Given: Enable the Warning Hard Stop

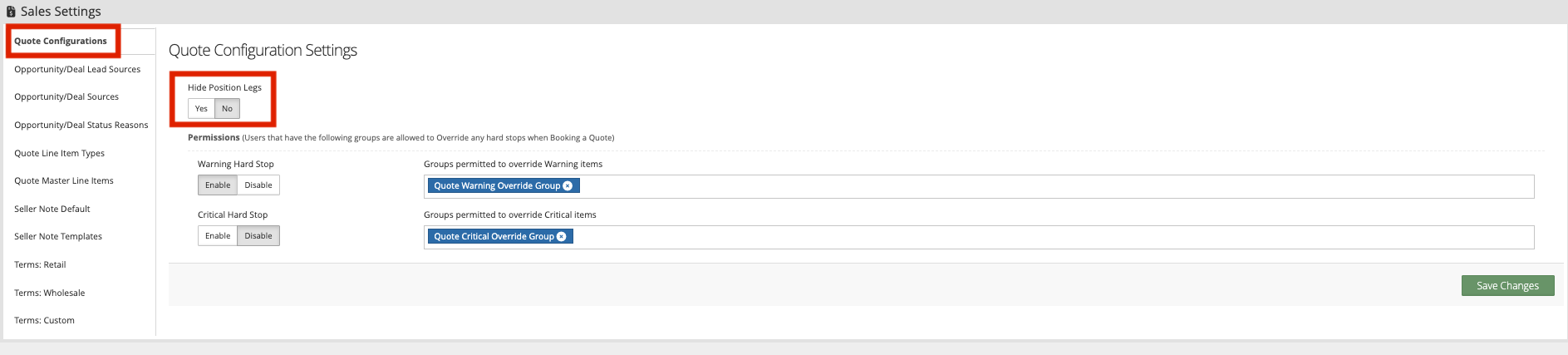Looking at the screenshot, I should click(218, 185).
